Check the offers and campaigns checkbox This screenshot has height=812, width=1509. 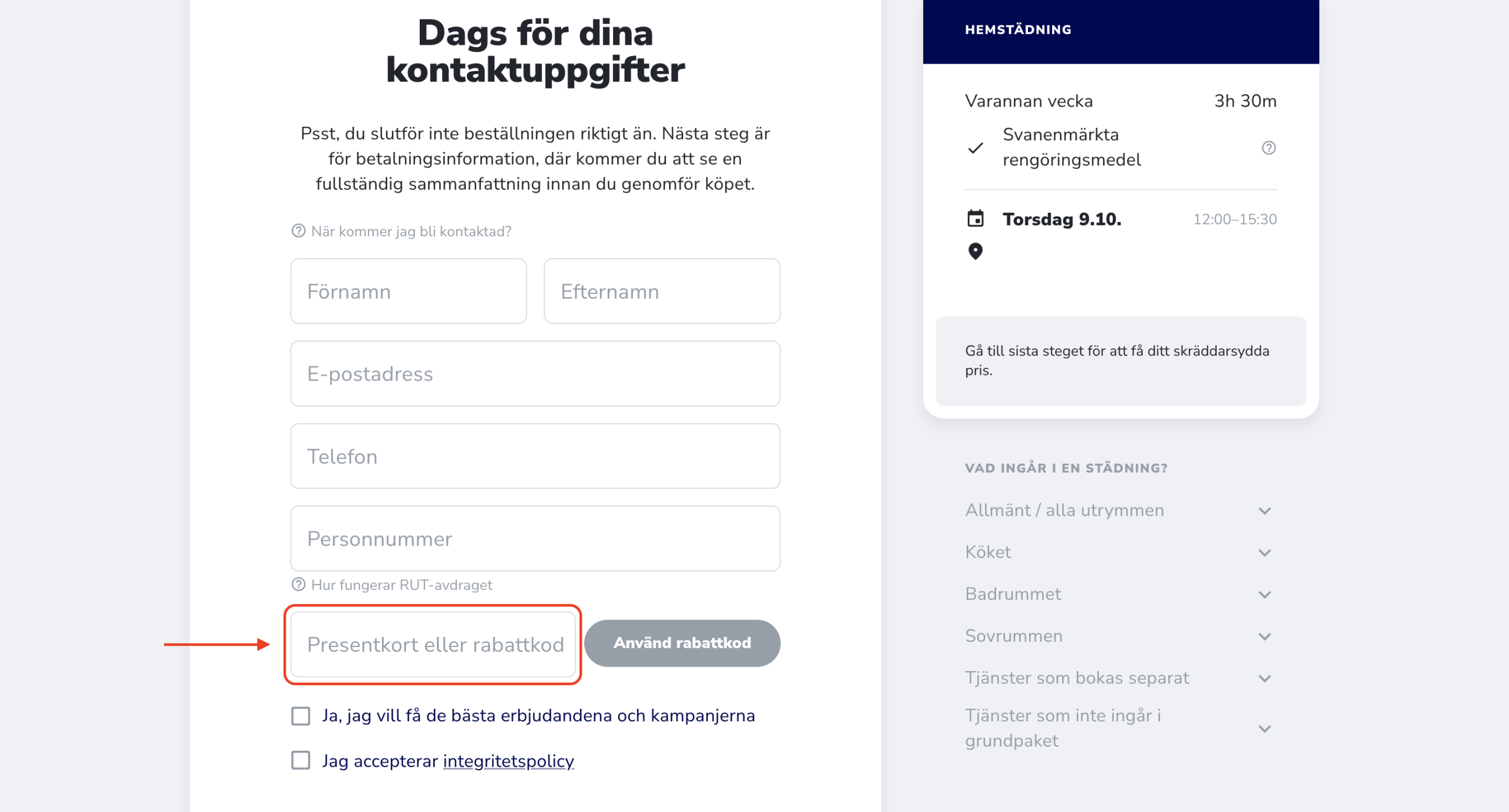[301, 716]
